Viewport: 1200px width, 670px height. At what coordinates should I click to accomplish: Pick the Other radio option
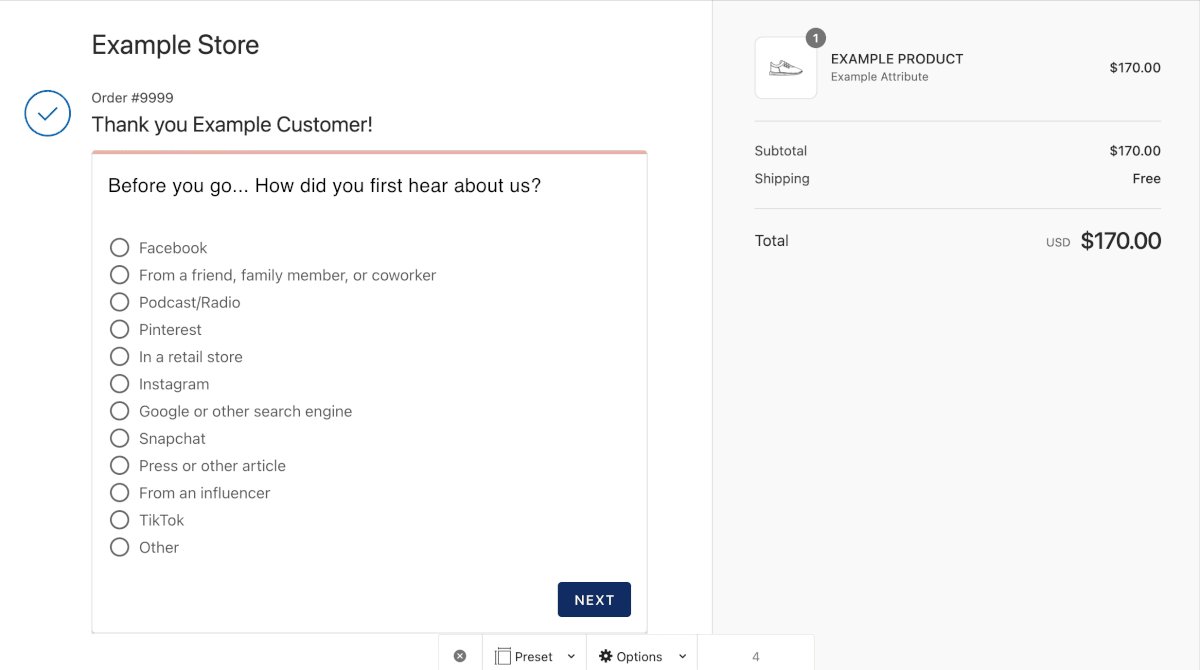coord(120,547)
